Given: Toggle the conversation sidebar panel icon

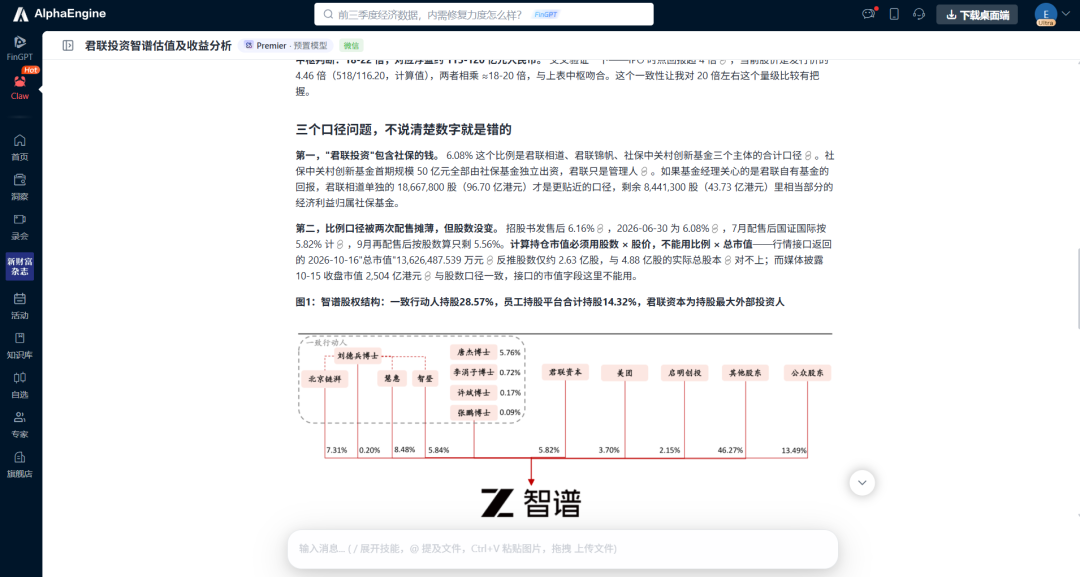Looking at the screenshot, I should pyautogui.click(x=68, y=45).
